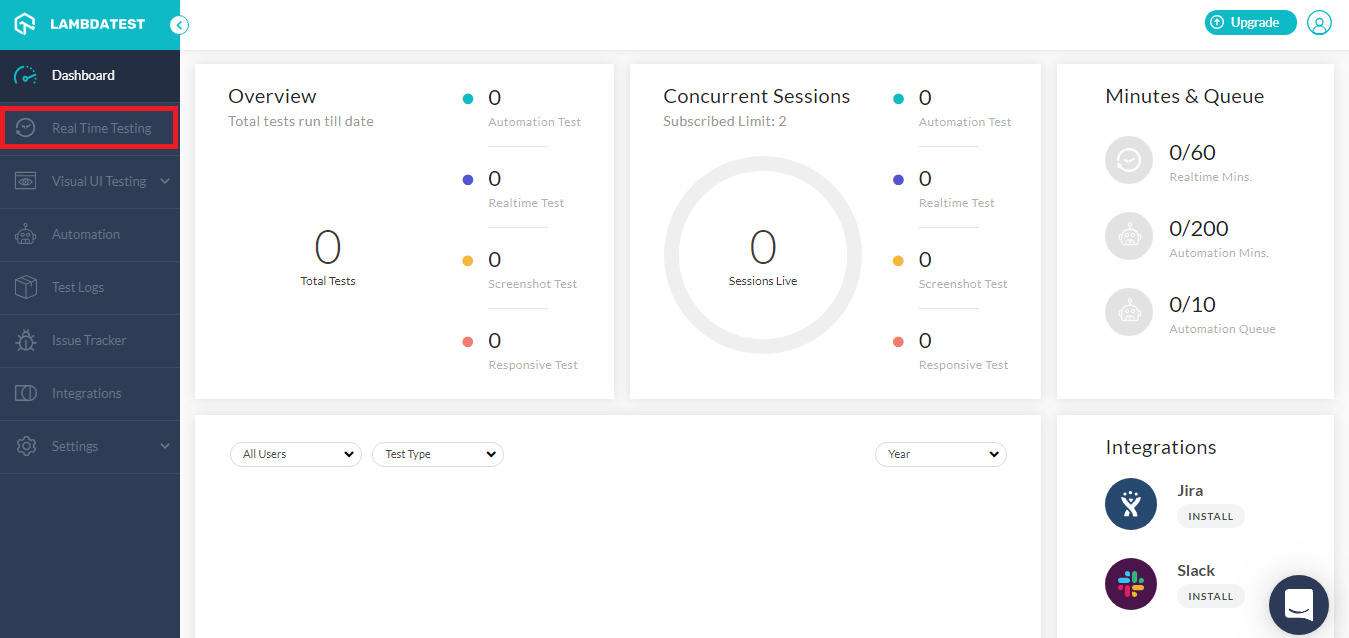The width and height of the screenshot is (1349, 638).
Task: Open the LambdaTest home logo
Action: (80, 22)
